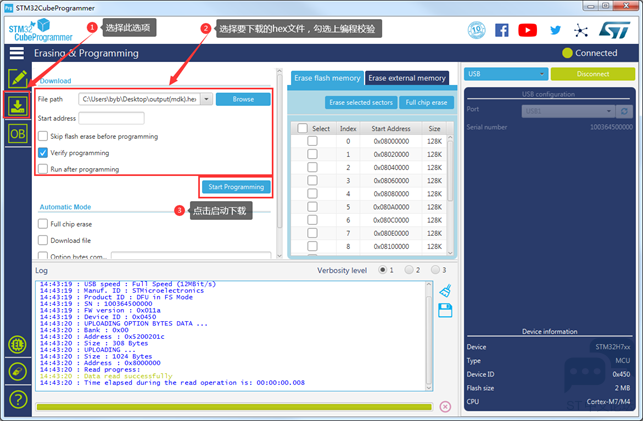Viewport: 643px width, 421px height.
Task: Open the Twitter bird icon
Action: point(555,30)
